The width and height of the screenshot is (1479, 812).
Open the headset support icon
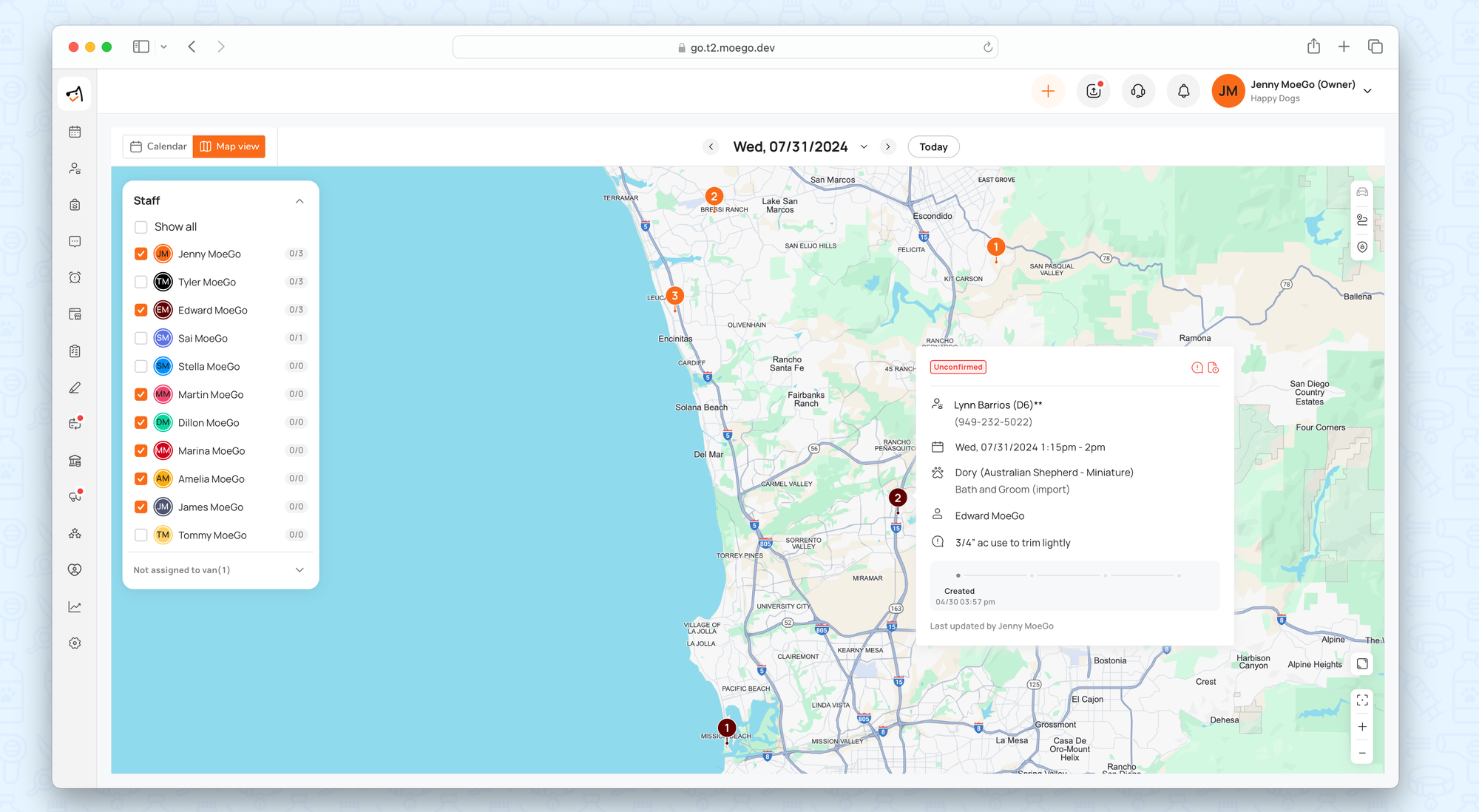click(1138, 91)
